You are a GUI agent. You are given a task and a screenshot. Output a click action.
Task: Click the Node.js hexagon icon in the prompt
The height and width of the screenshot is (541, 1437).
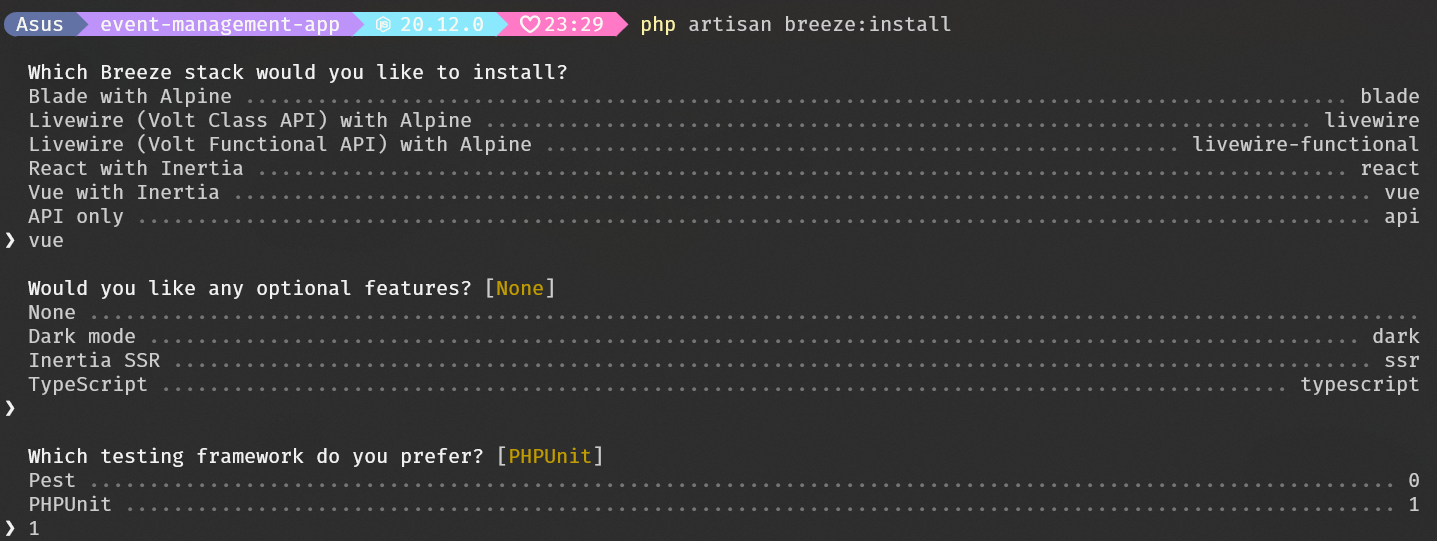point(384,24)
